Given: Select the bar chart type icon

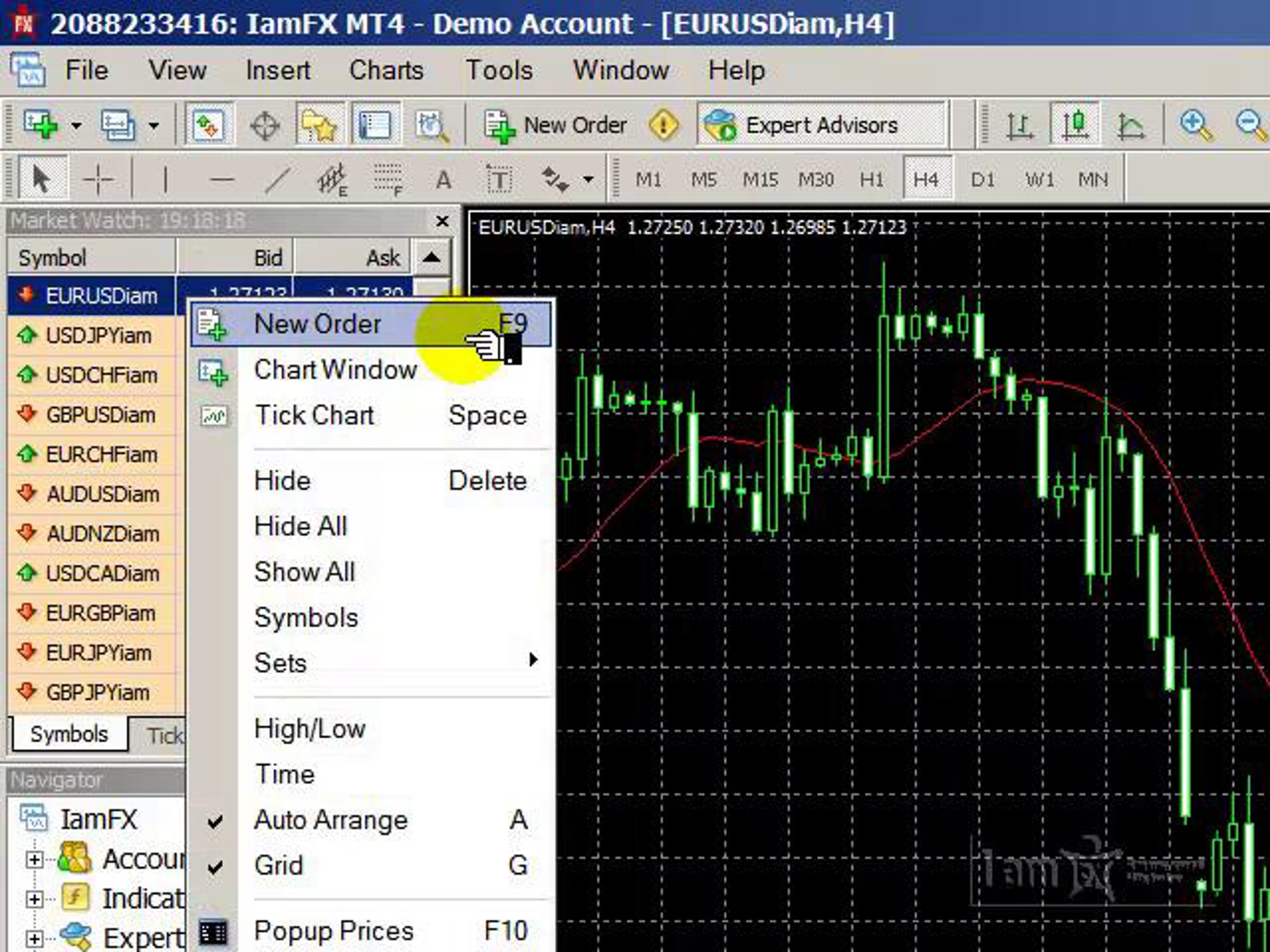Looking at the screenshot, I should [1020, 124].
